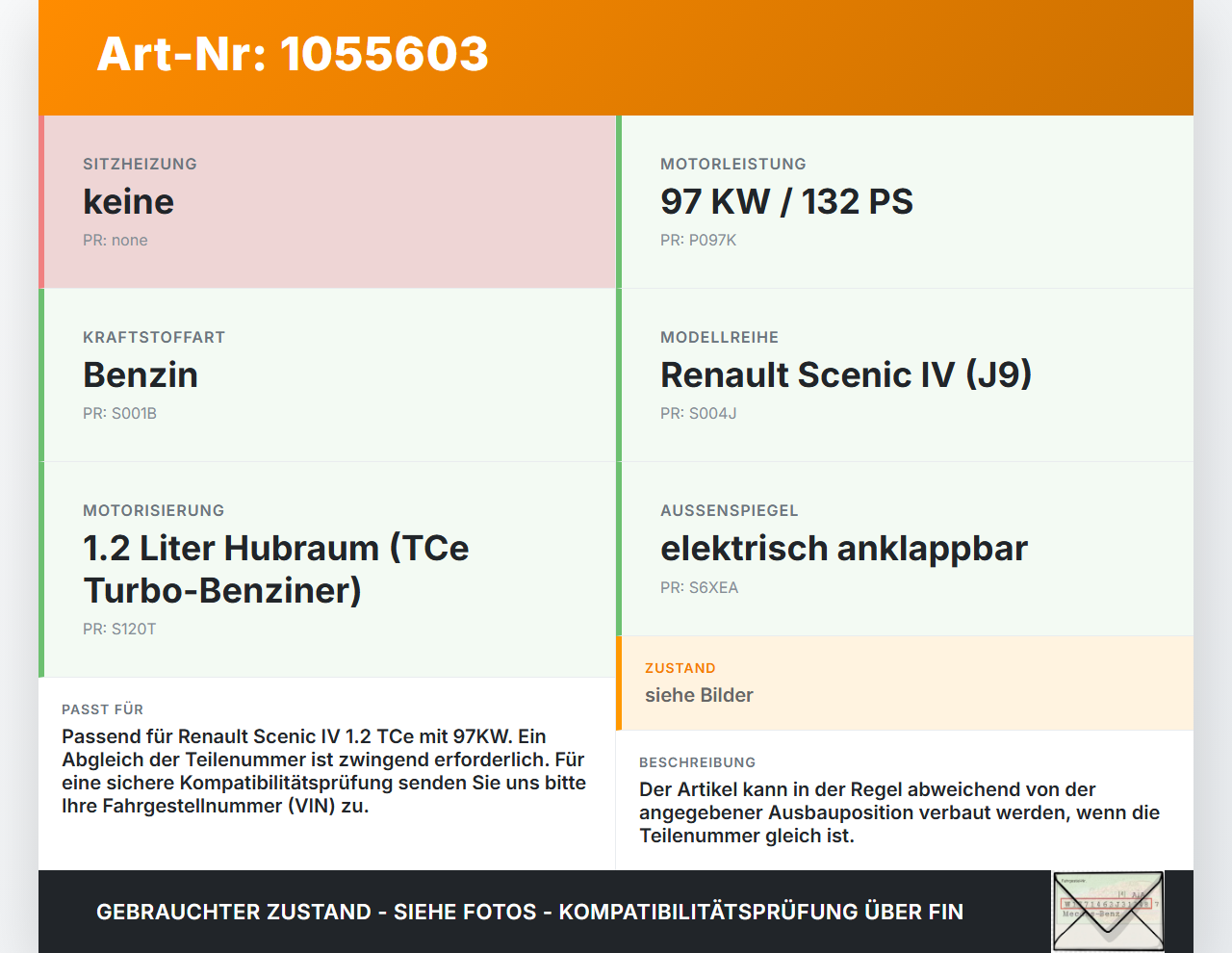Click the 'Passend für Renault Scenic IV' paragraph

click(x=324, y=771)
